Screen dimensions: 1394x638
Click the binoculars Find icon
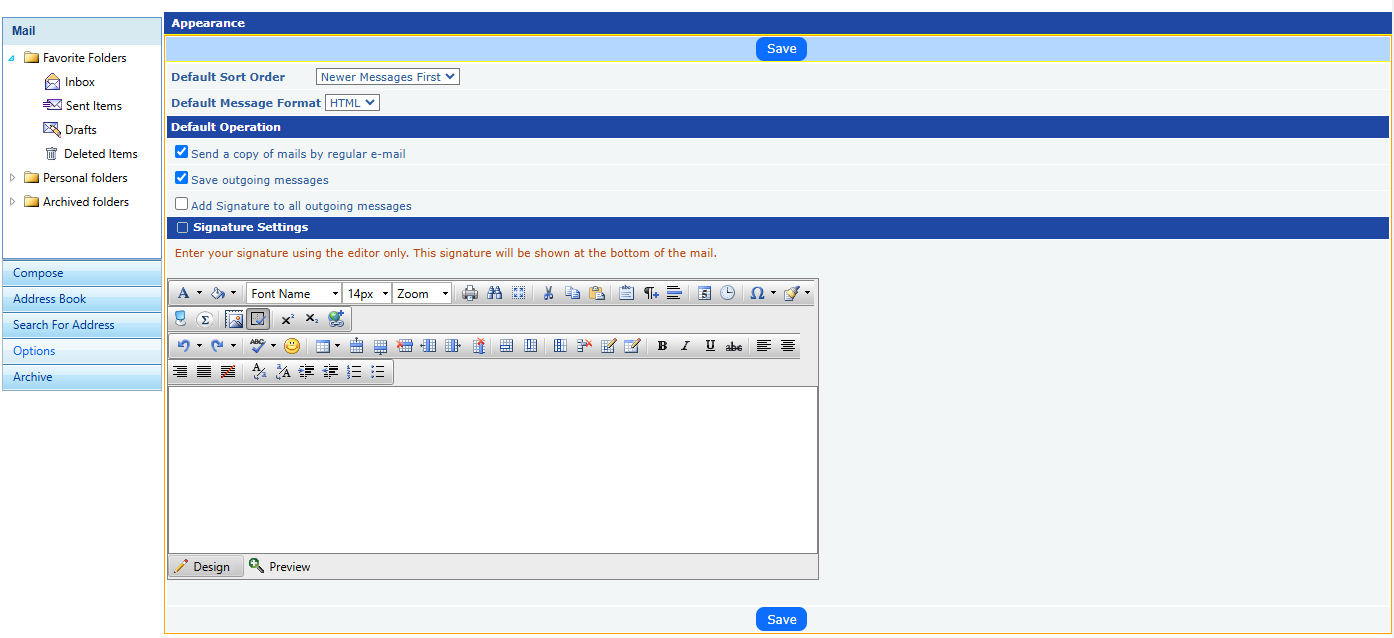(x=494, y=294)
